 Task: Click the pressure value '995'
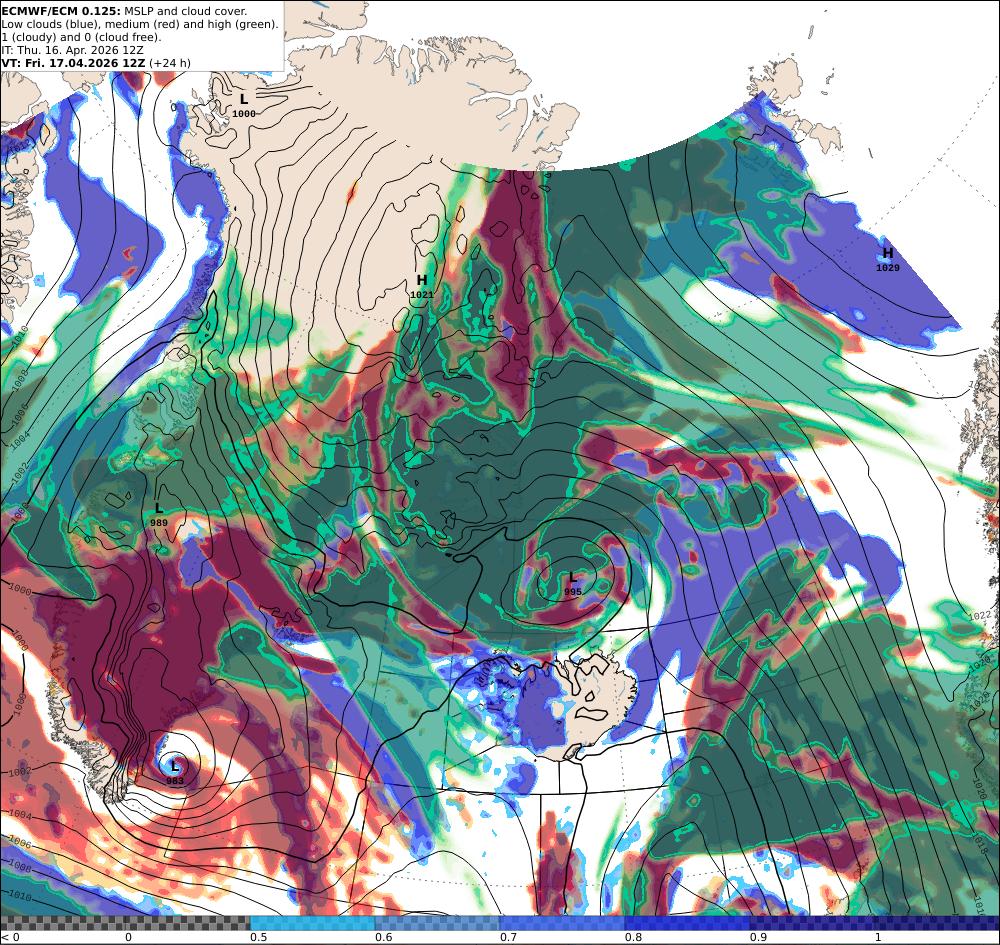click(x=573, y=592)
